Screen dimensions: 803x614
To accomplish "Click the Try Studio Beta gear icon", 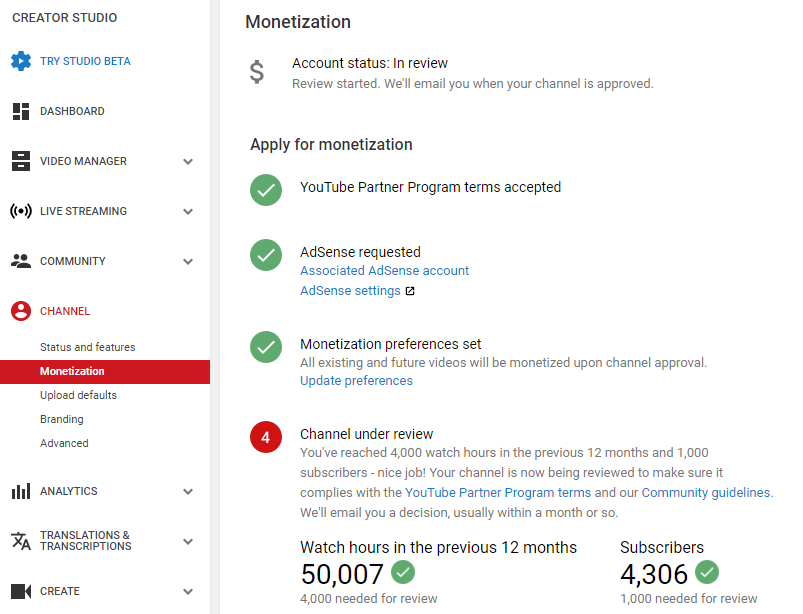I will (21, 61).
